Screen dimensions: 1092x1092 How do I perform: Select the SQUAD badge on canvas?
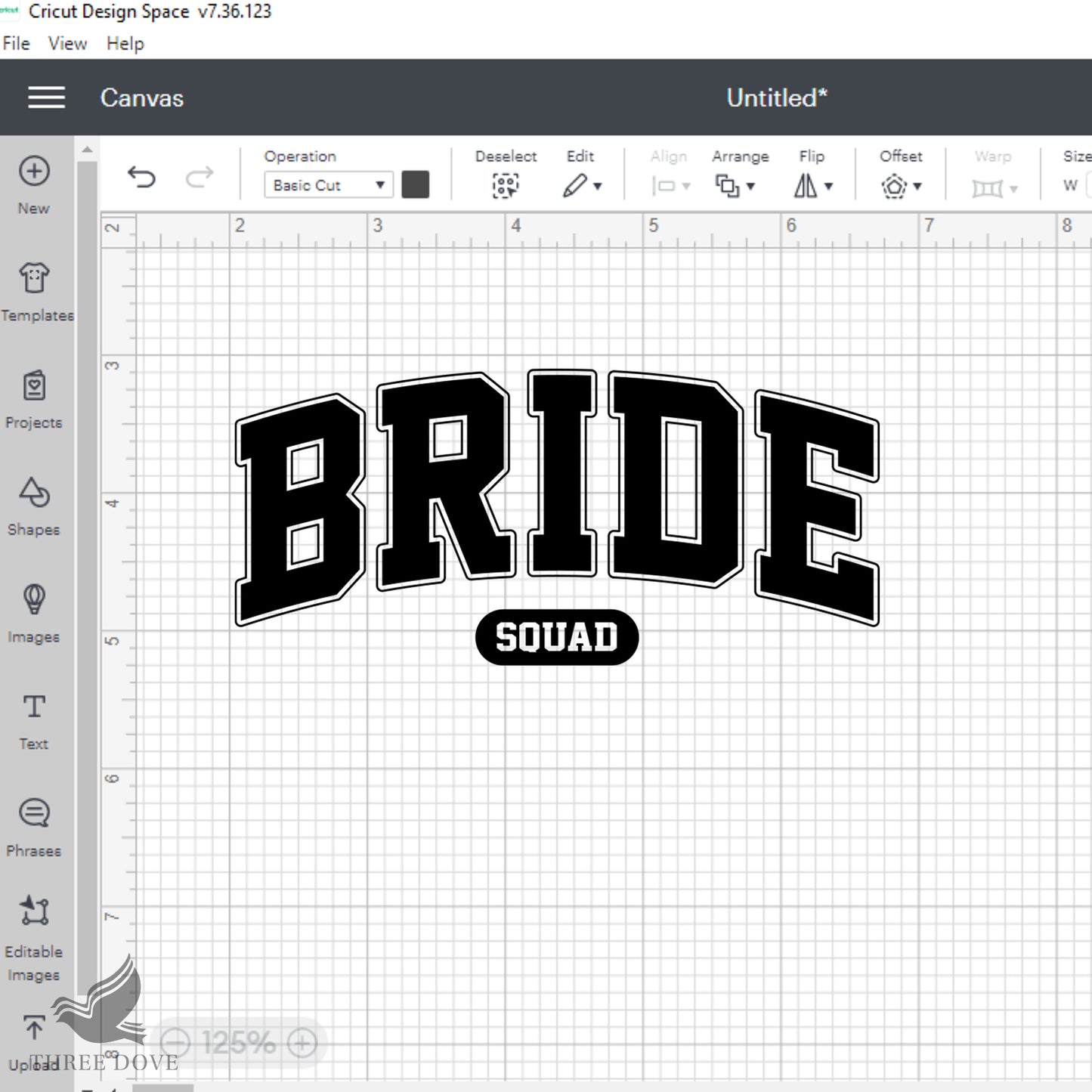point(557,637)
